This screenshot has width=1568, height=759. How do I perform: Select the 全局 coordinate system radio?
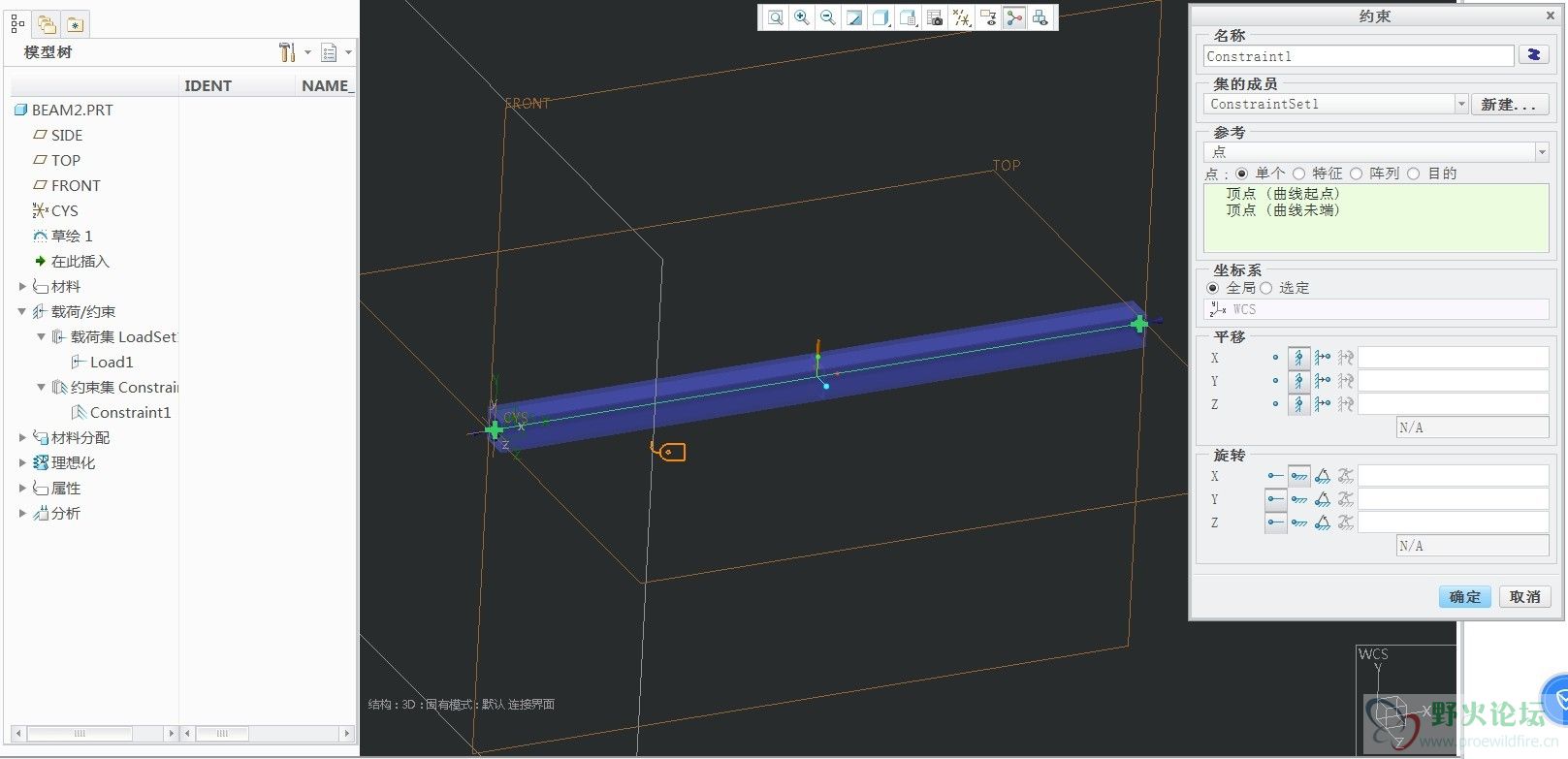pos(1212,288)
